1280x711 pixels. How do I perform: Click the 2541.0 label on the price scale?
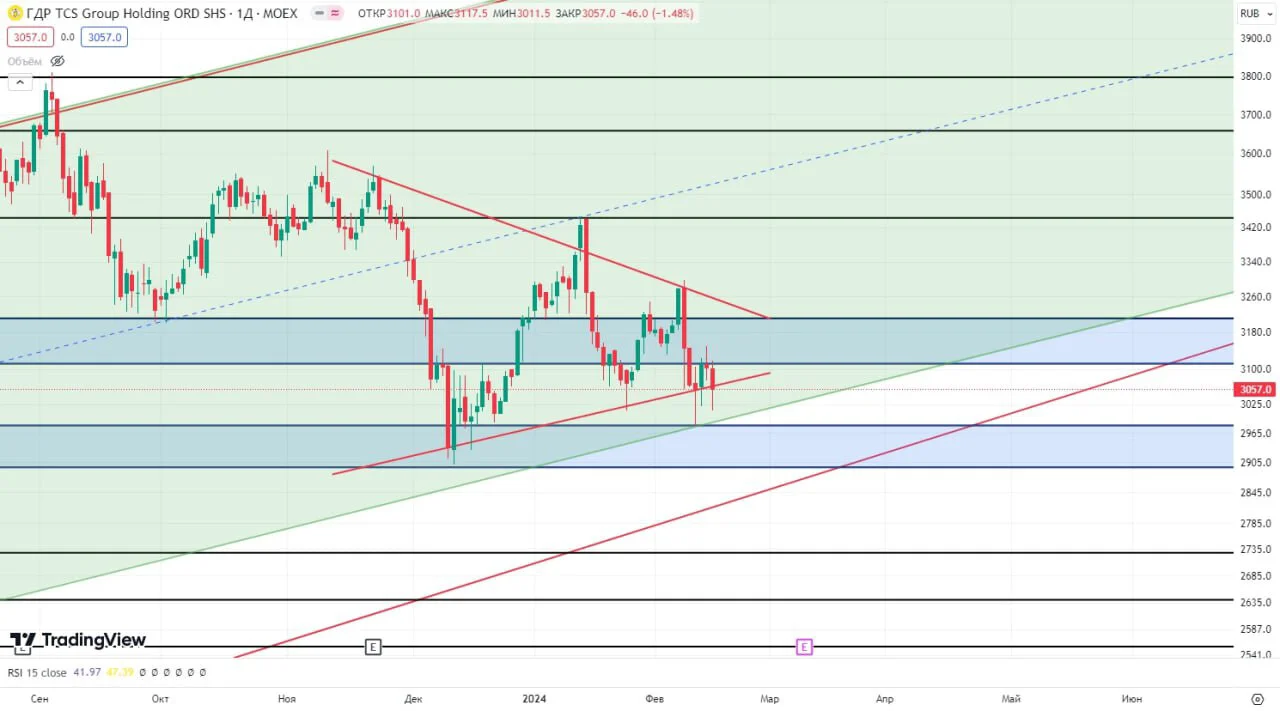(x=1255, y=655)
